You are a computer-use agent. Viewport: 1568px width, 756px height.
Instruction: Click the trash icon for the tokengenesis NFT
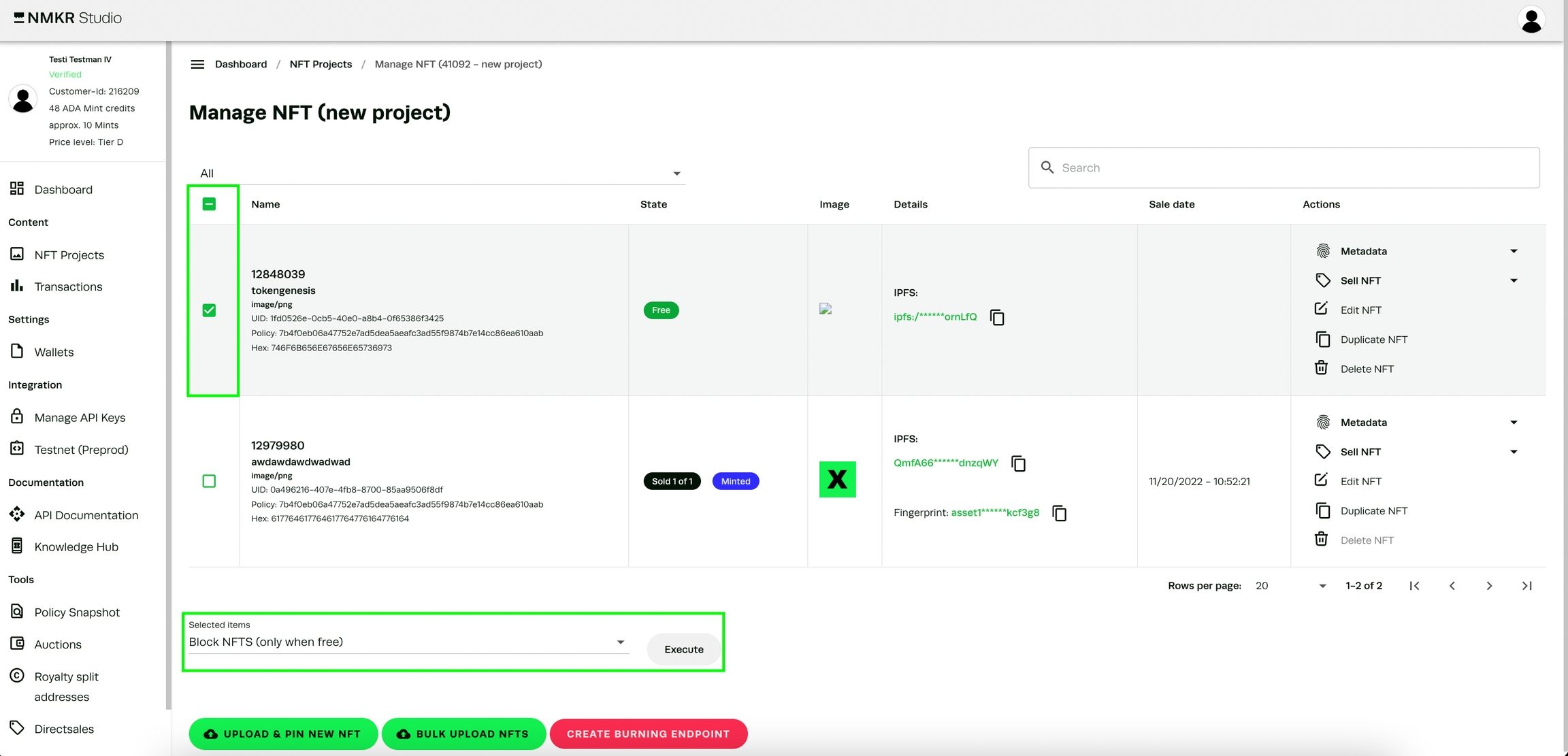1321,368
